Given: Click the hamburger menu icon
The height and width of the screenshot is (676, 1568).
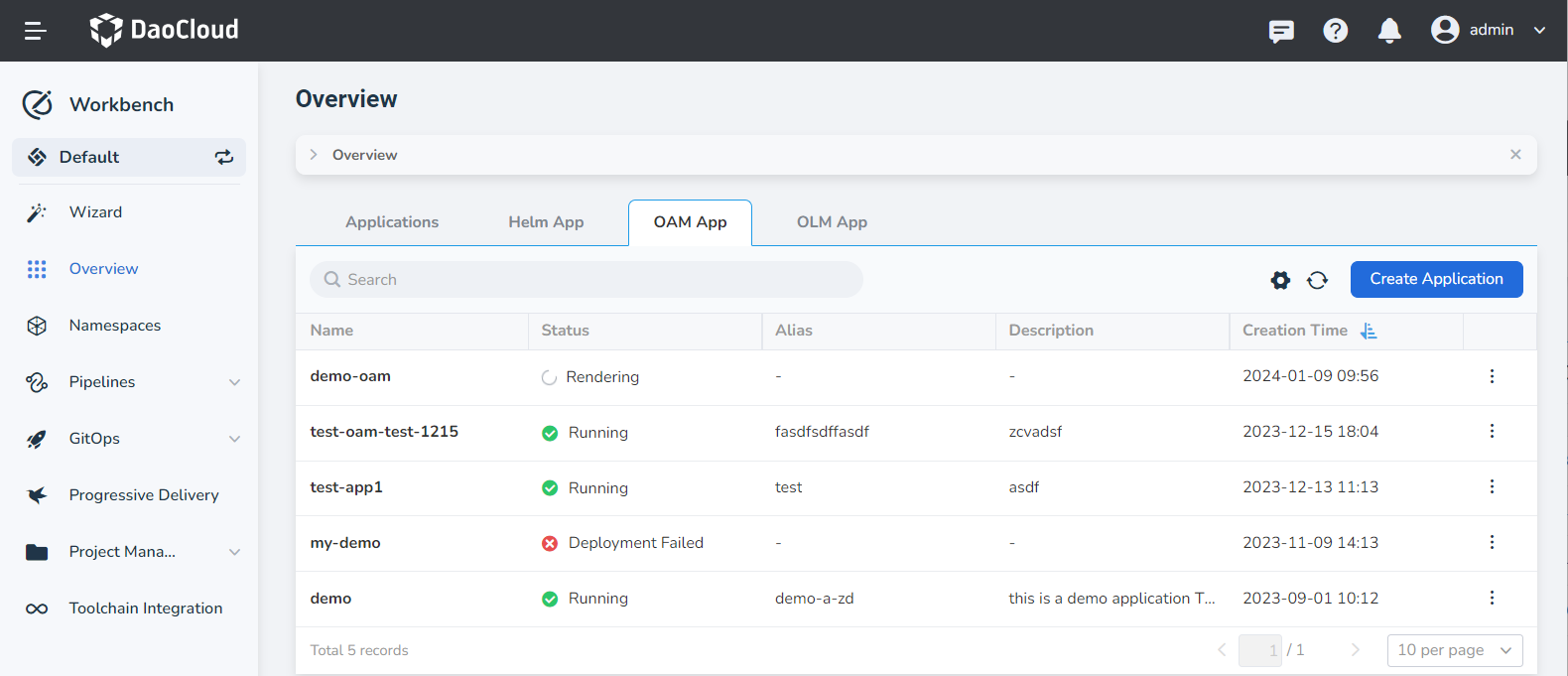Looking at the screenshot, I should (36, 31).
